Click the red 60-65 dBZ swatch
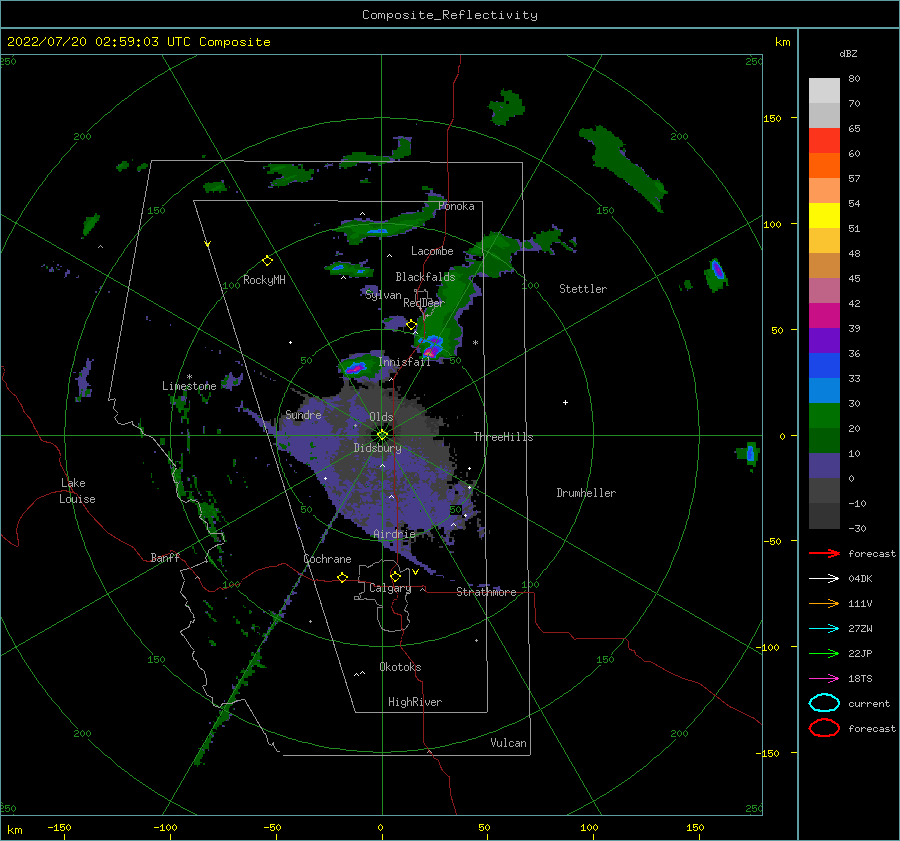 pos(824,141)
